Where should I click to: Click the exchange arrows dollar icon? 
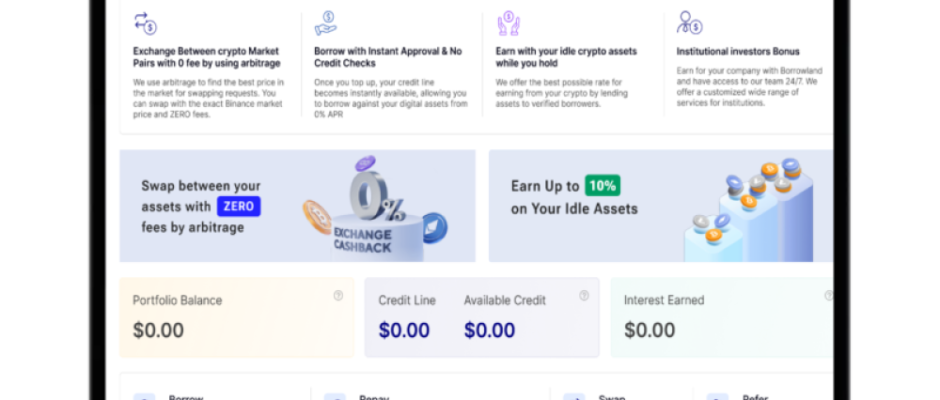[145, 23]
